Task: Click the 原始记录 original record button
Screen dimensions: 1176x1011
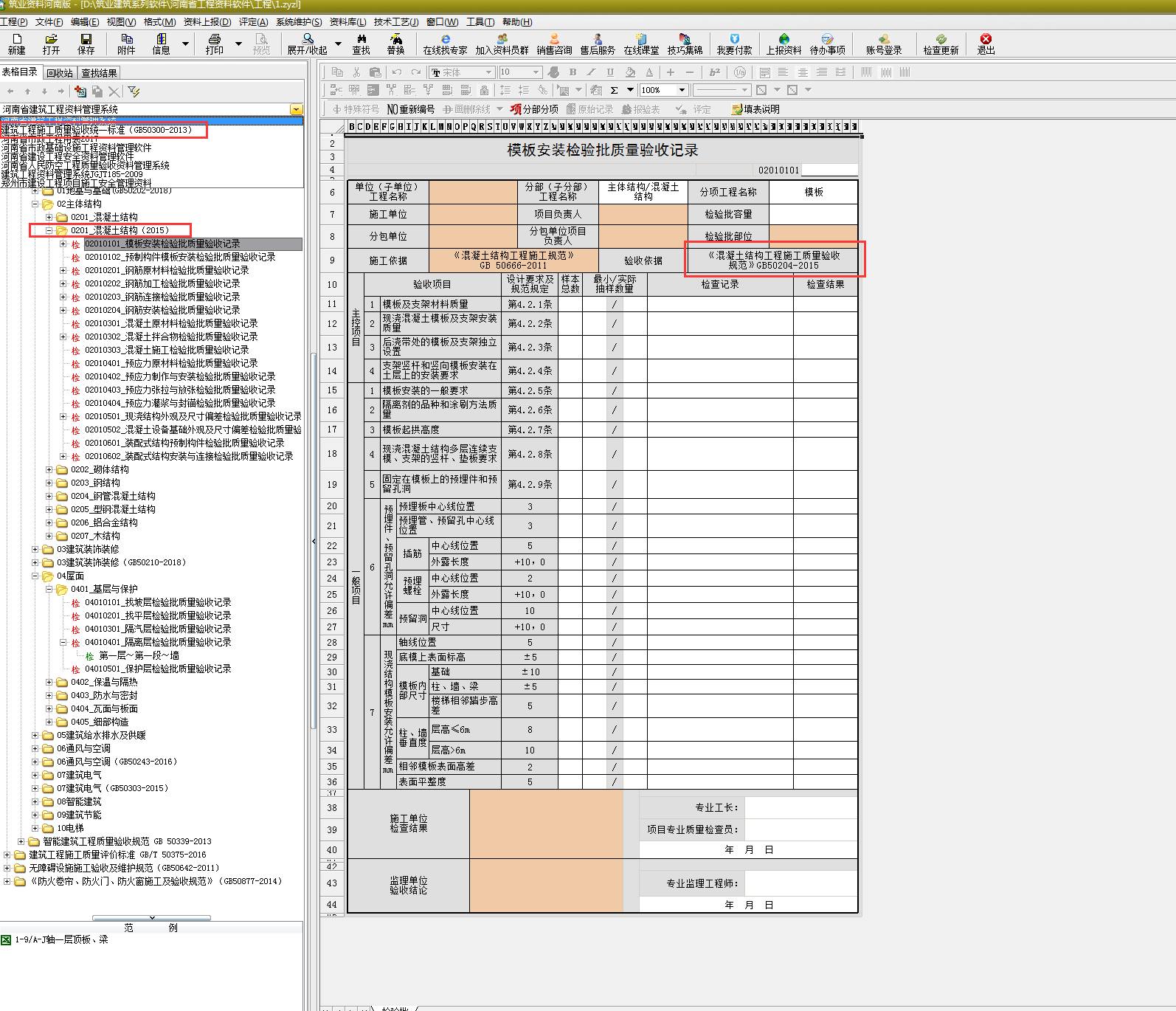Action: pyautogui.click(x=589, y=109)
